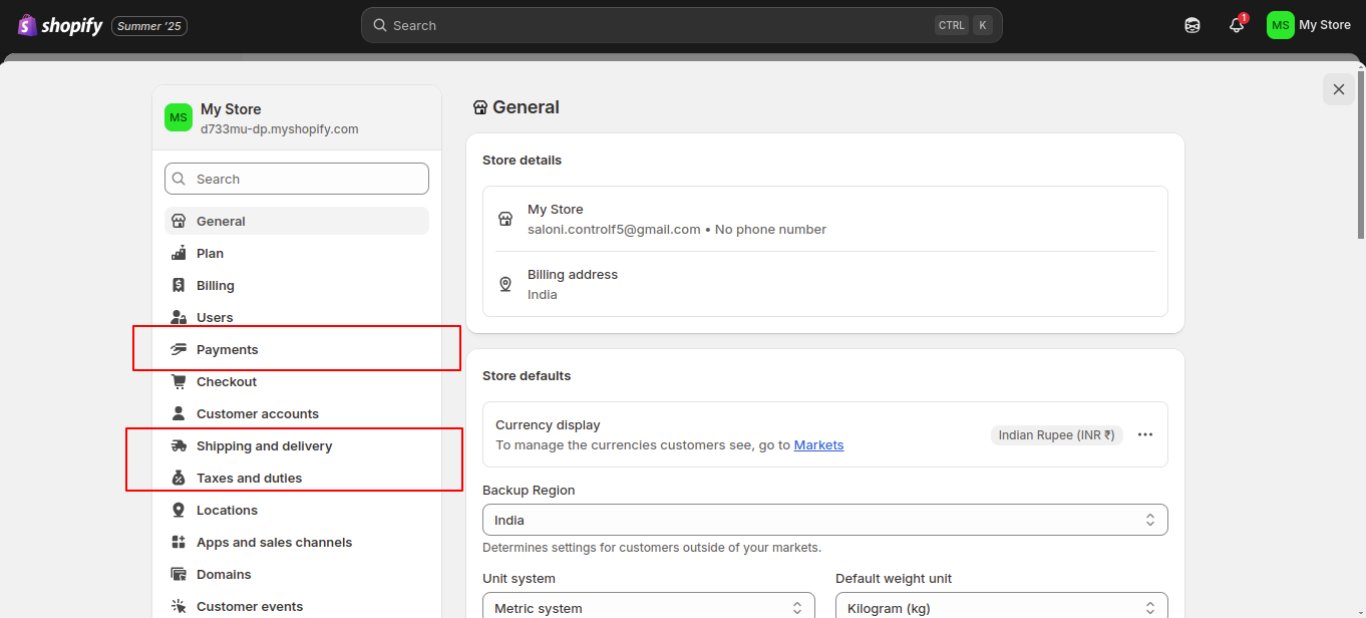Open the notifications bell icon
This screenshot has height=618, width=1366.
[1237, 25]
